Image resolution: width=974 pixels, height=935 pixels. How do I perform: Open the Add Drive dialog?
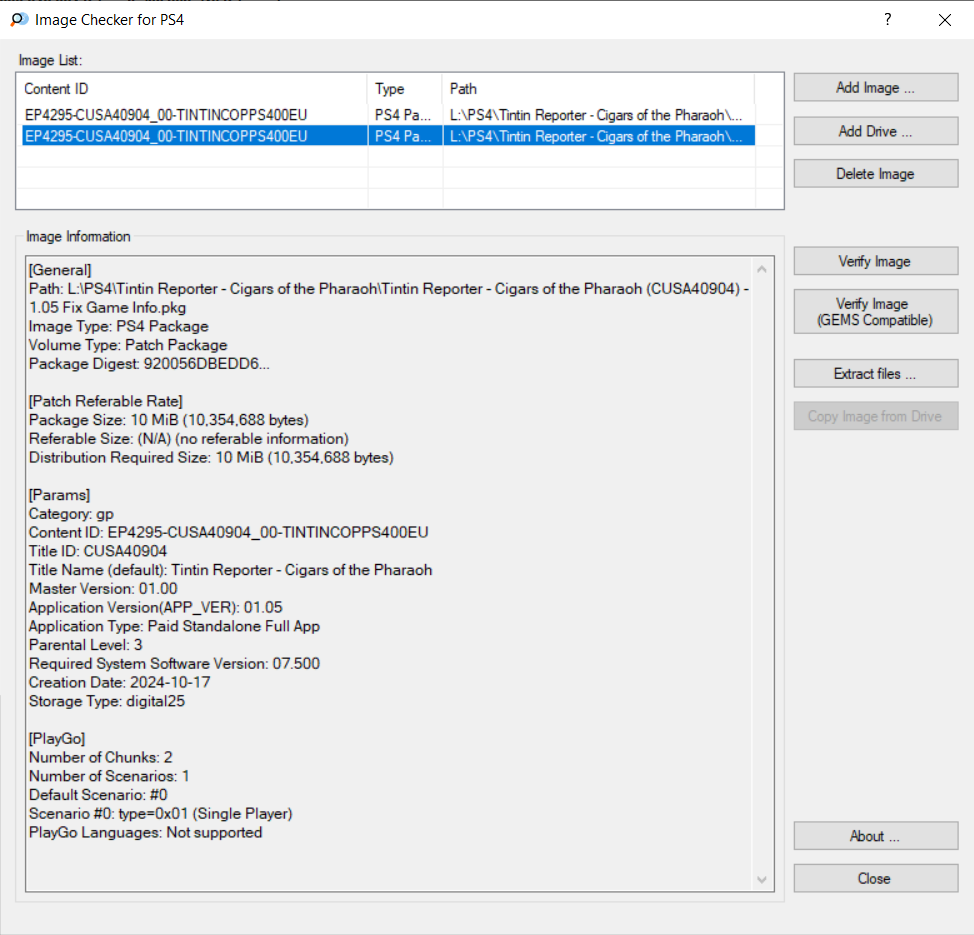point(875,131)
